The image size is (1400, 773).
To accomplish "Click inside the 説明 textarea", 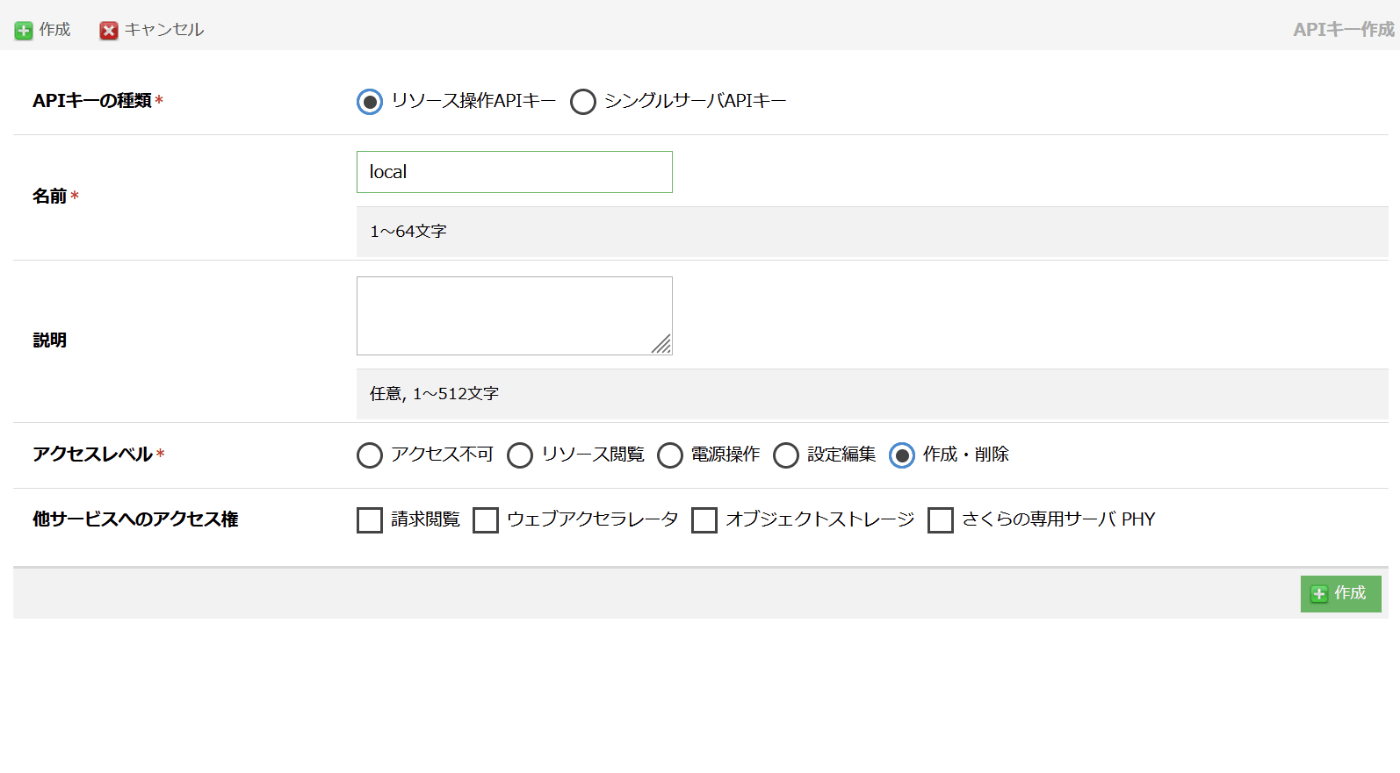I will [515, 316].
